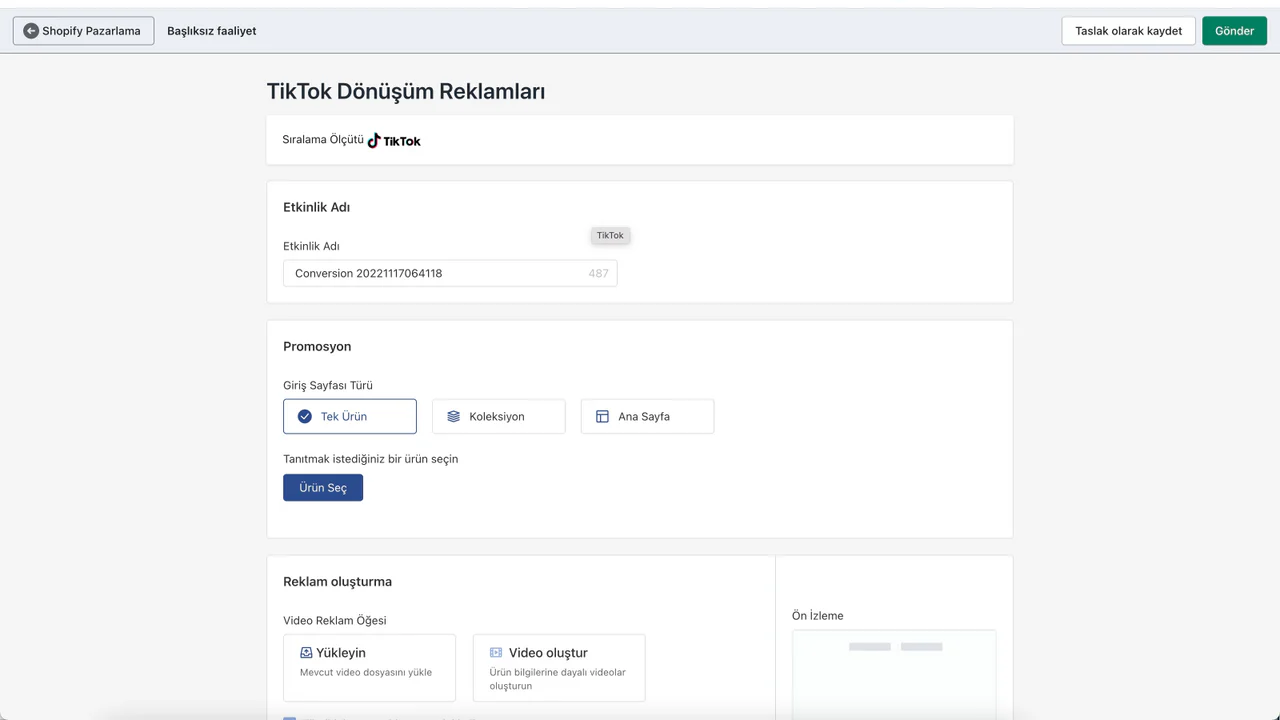
Task: Submit using the Gönder button
Action: coord(1234,31)
